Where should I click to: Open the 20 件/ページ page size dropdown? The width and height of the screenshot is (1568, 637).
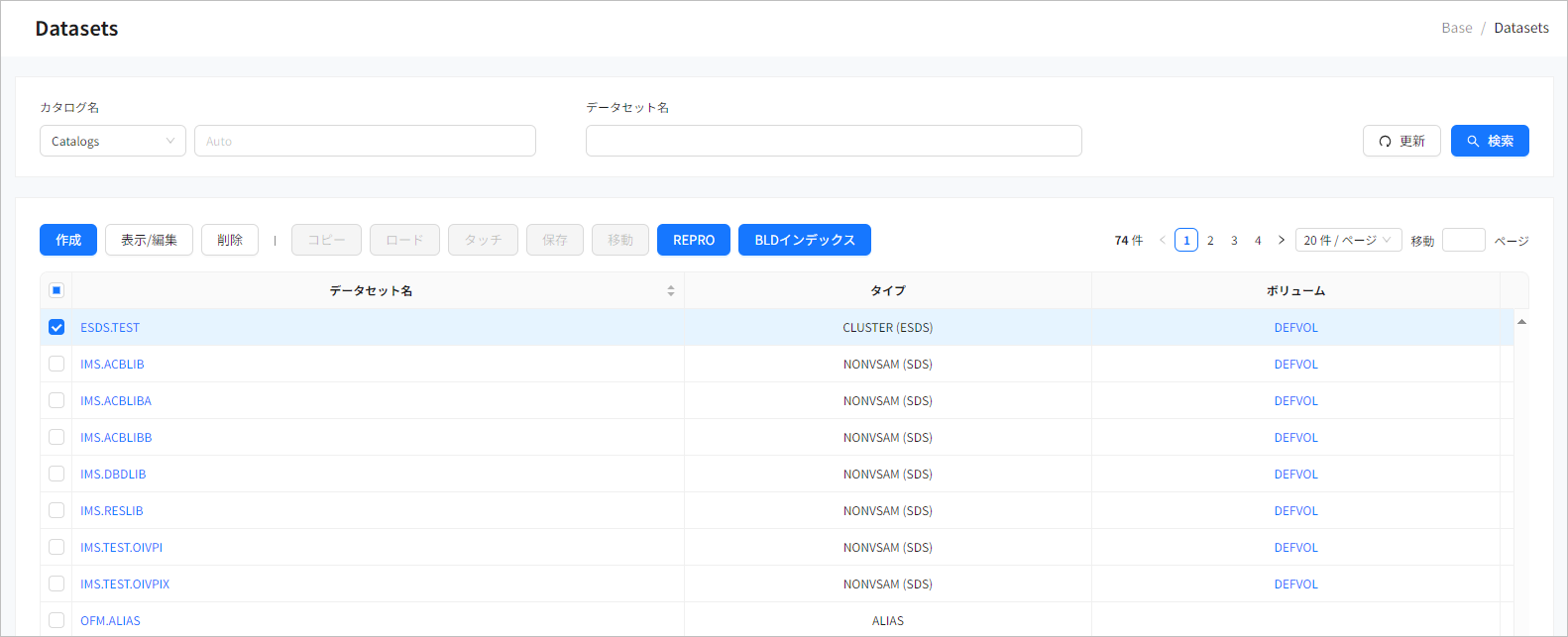pos(1348,240)
